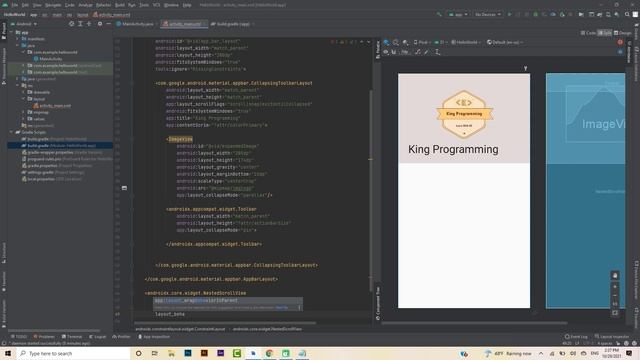640x360 pixels.
Task: Open the Pixel device preview dropdown
Action: [x=422, y=42]
